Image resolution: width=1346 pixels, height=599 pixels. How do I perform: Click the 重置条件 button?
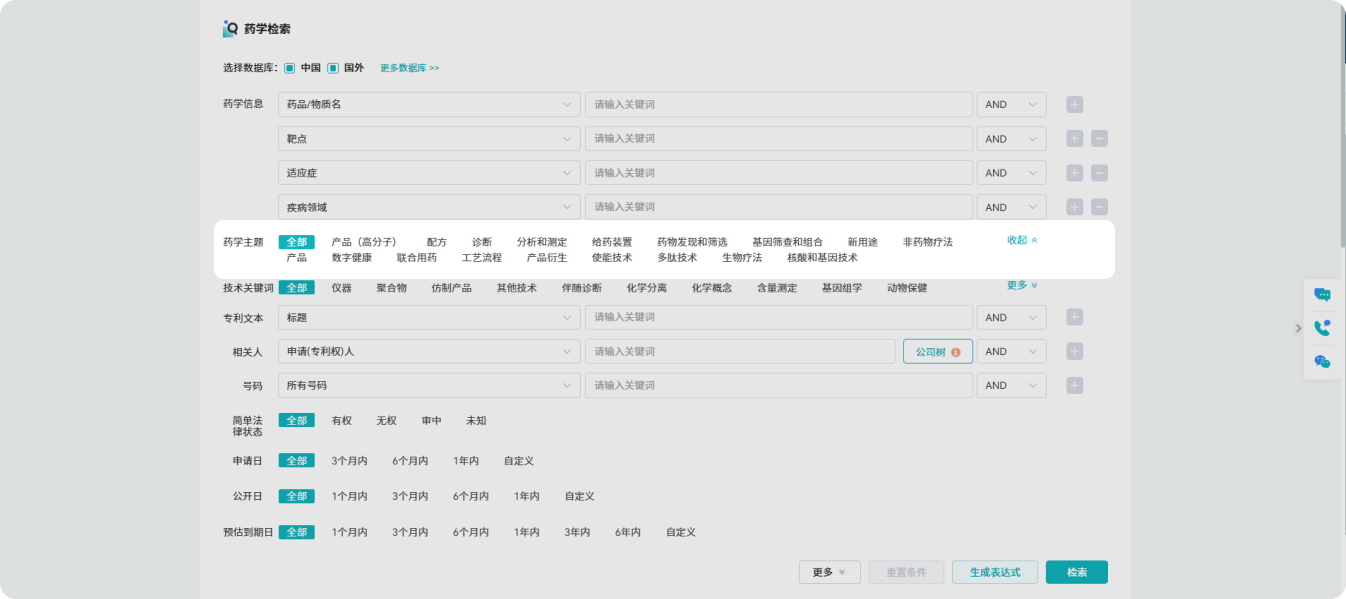907,572
